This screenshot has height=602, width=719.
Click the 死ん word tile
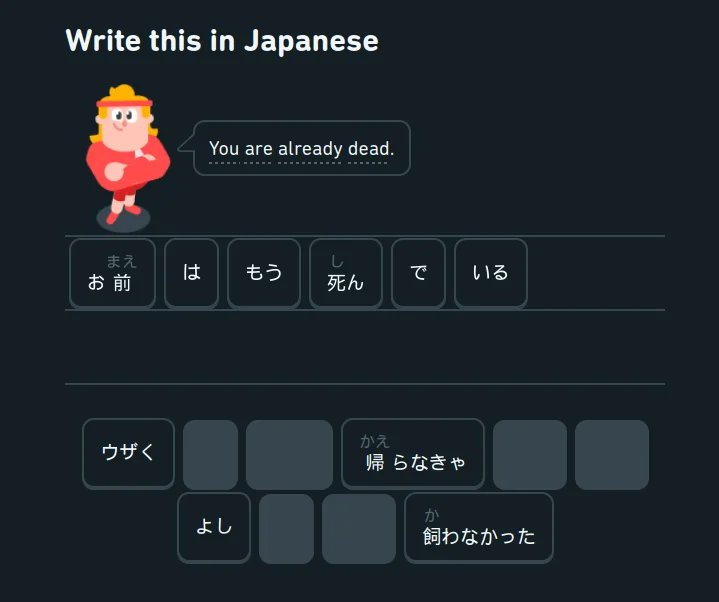(346, 273)
